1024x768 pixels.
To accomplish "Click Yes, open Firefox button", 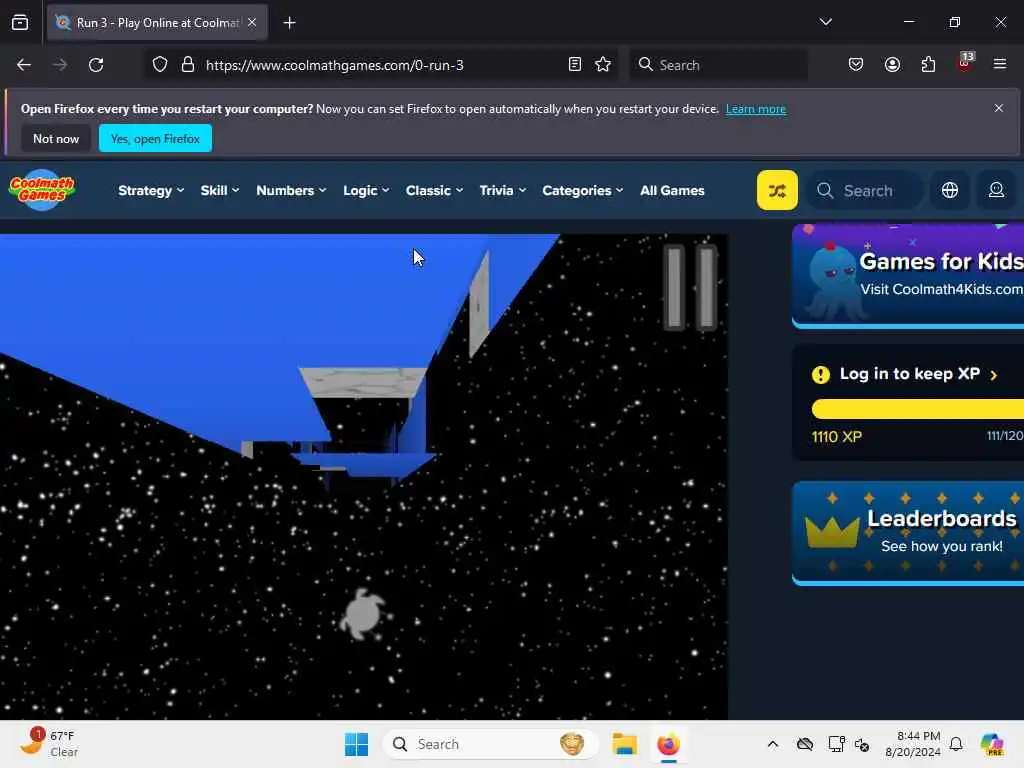I will click(x=155, y=138).
